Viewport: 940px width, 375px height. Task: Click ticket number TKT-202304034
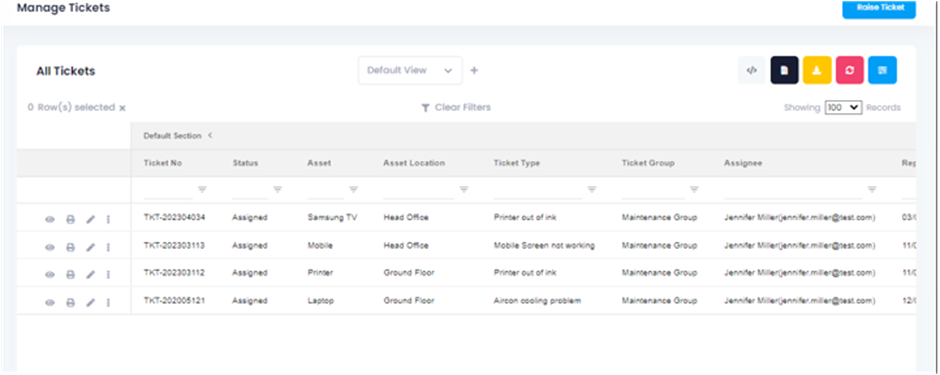pyautogui.click(x=174, y=217)
